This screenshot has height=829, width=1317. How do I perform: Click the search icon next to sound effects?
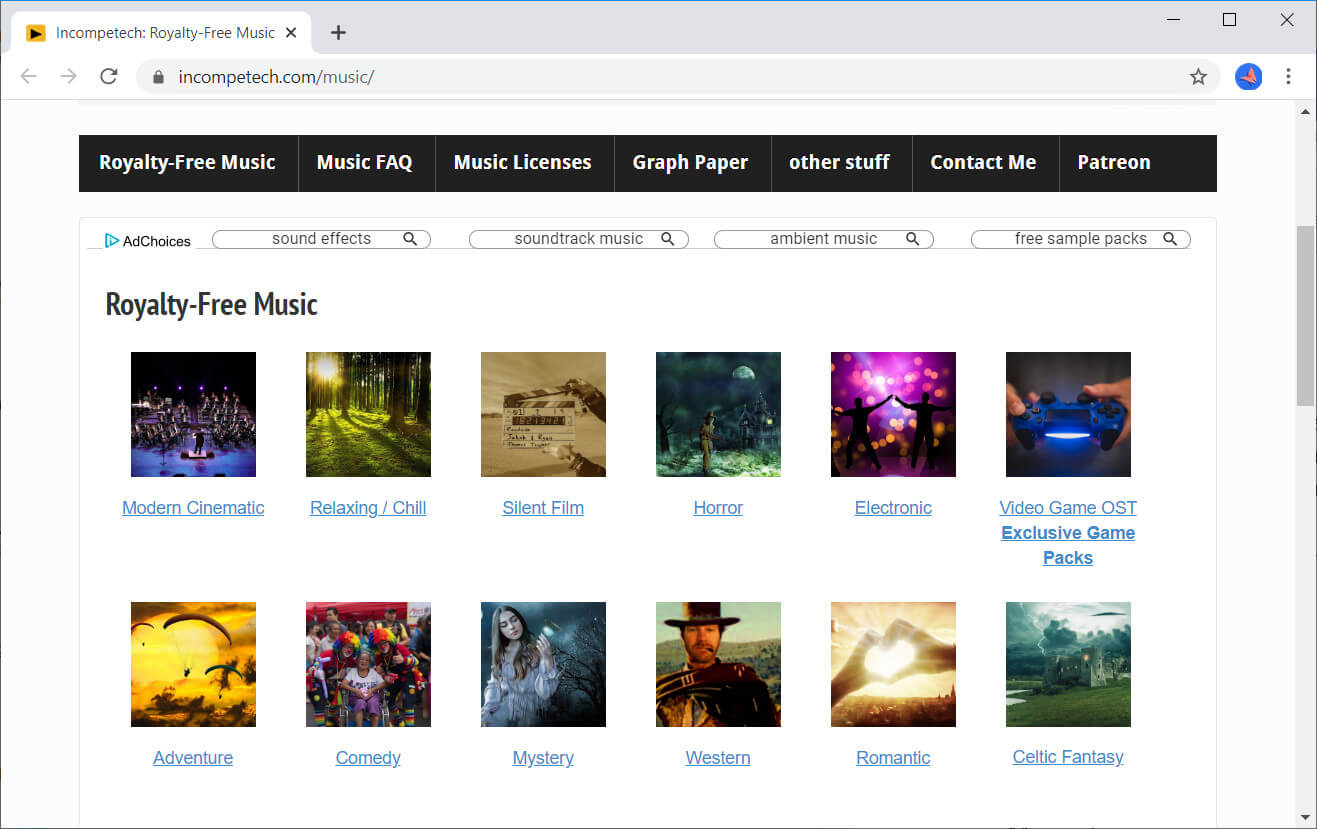(410, 238)
